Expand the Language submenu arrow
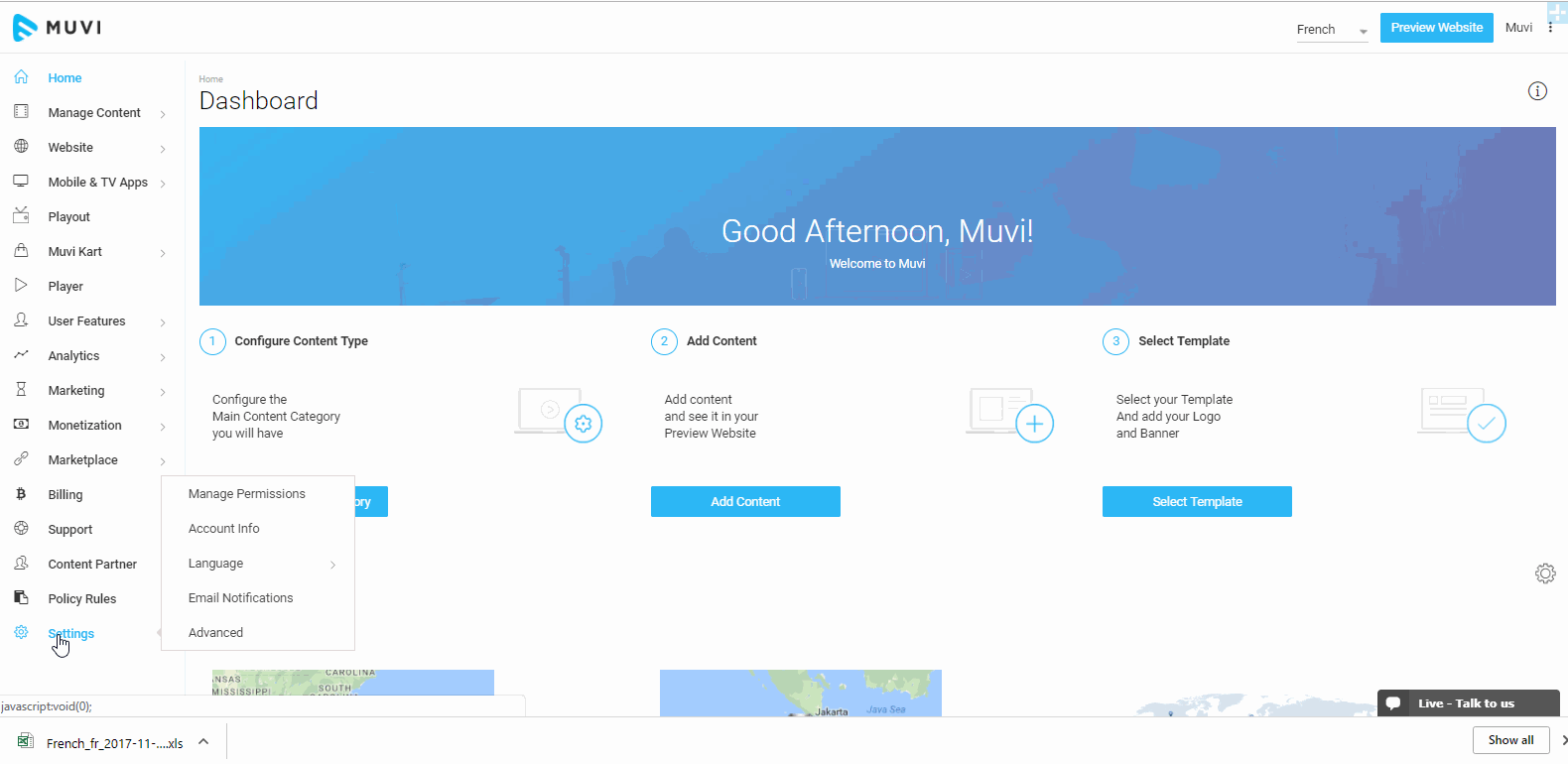The image size is (1568, 764). [332, 565]
